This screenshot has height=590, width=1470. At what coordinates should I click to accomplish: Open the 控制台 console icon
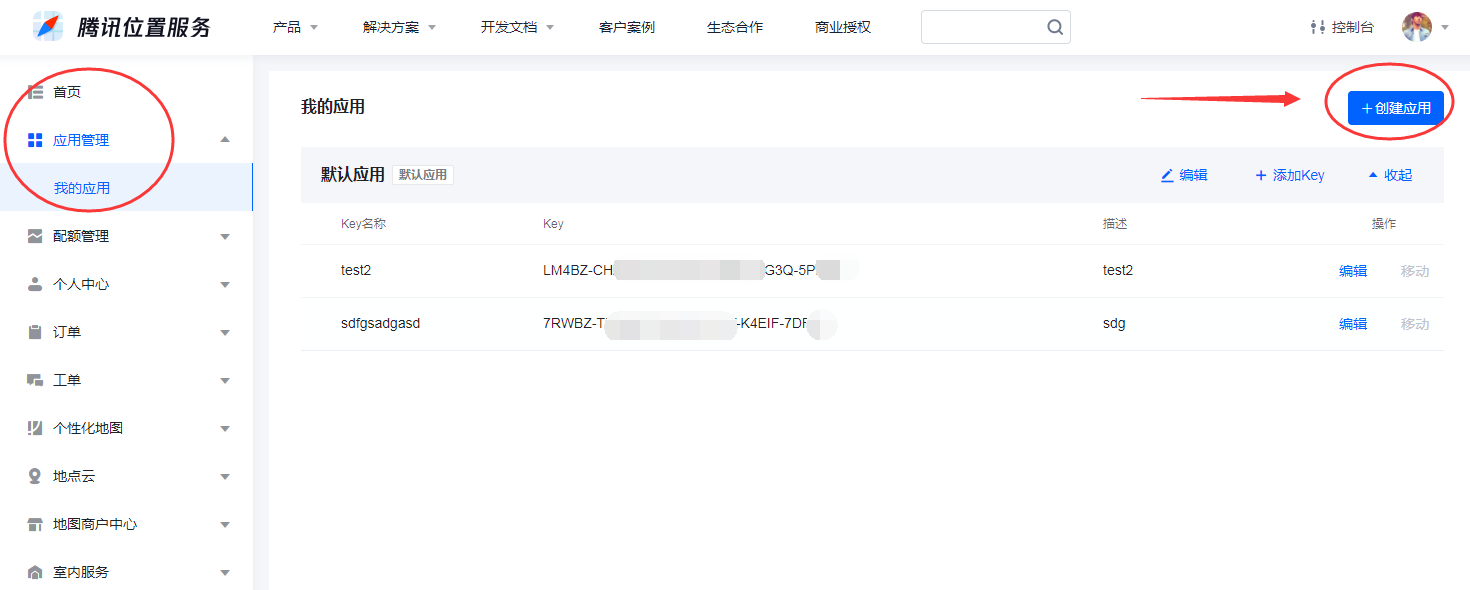point(1317,27)
